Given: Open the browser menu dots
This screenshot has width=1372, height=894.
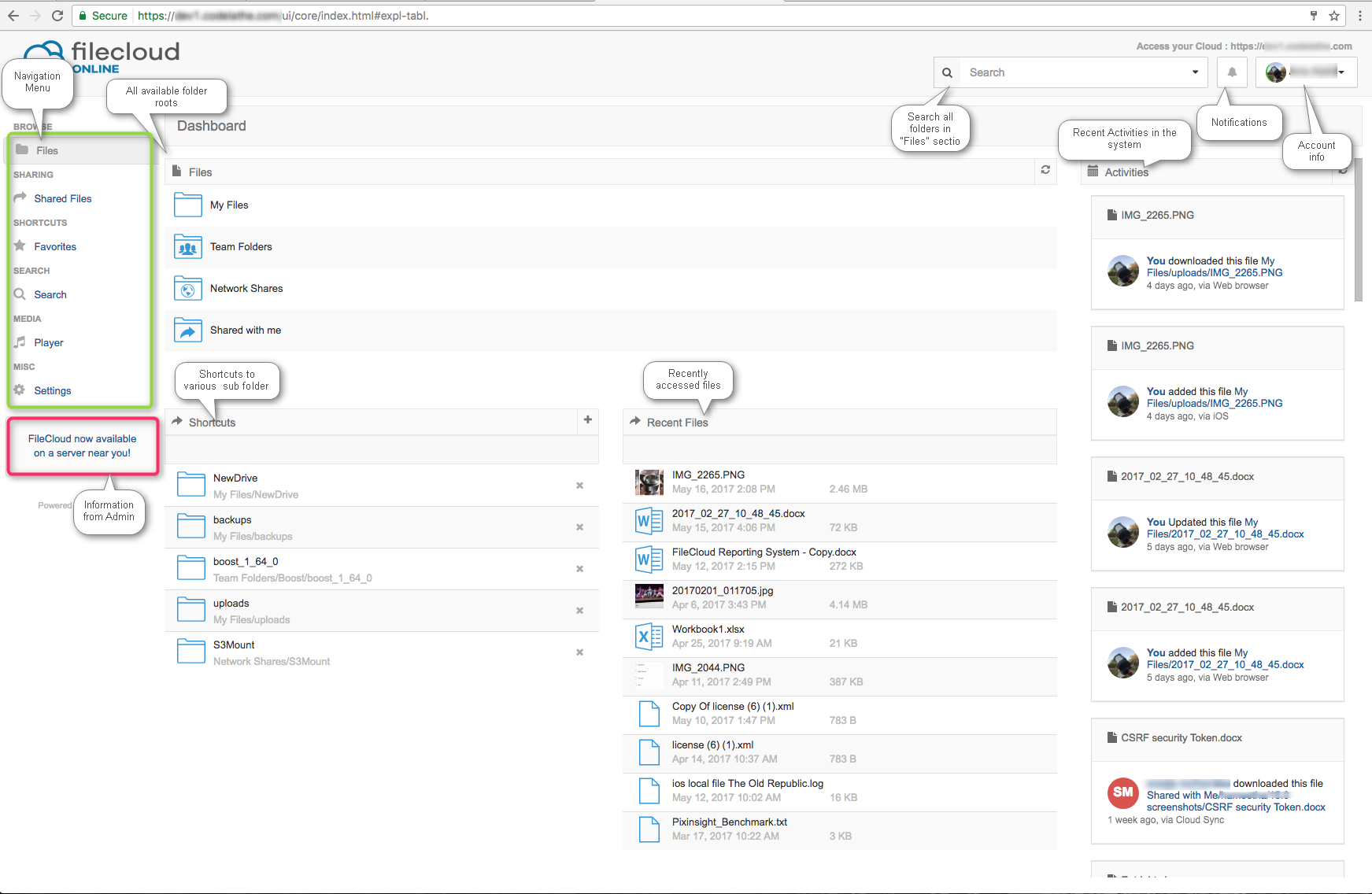Looking at the screenshot, I should coord(1359,16).
